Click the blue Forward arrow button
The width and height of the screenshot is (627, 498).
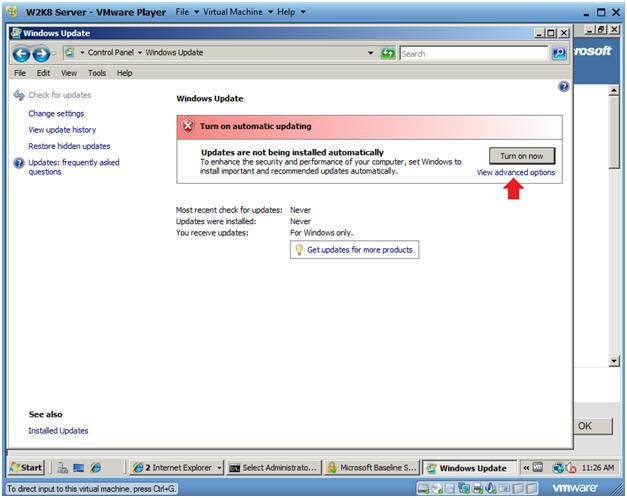[41, 54]
